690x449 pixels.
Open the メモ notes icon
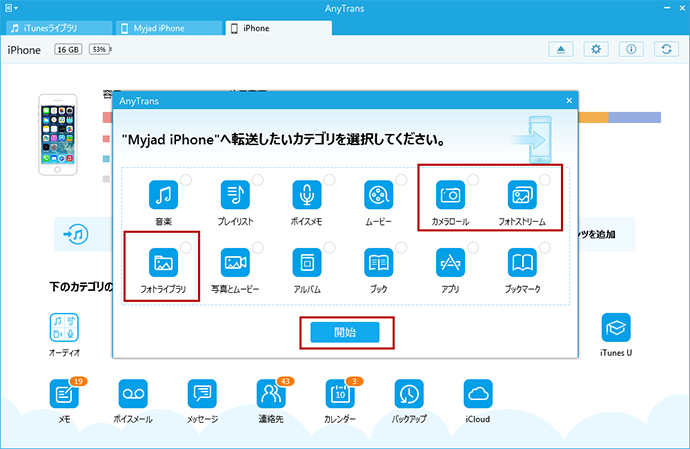click(x=64, y=394)
